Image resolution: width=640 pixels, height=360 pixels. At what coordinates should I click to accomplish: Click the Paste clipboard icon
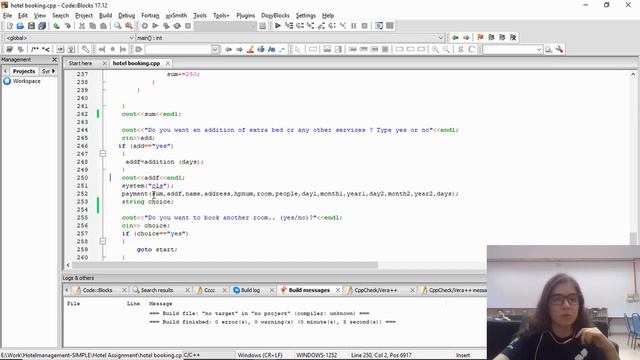pyautogui.click(x=104, y=26)
